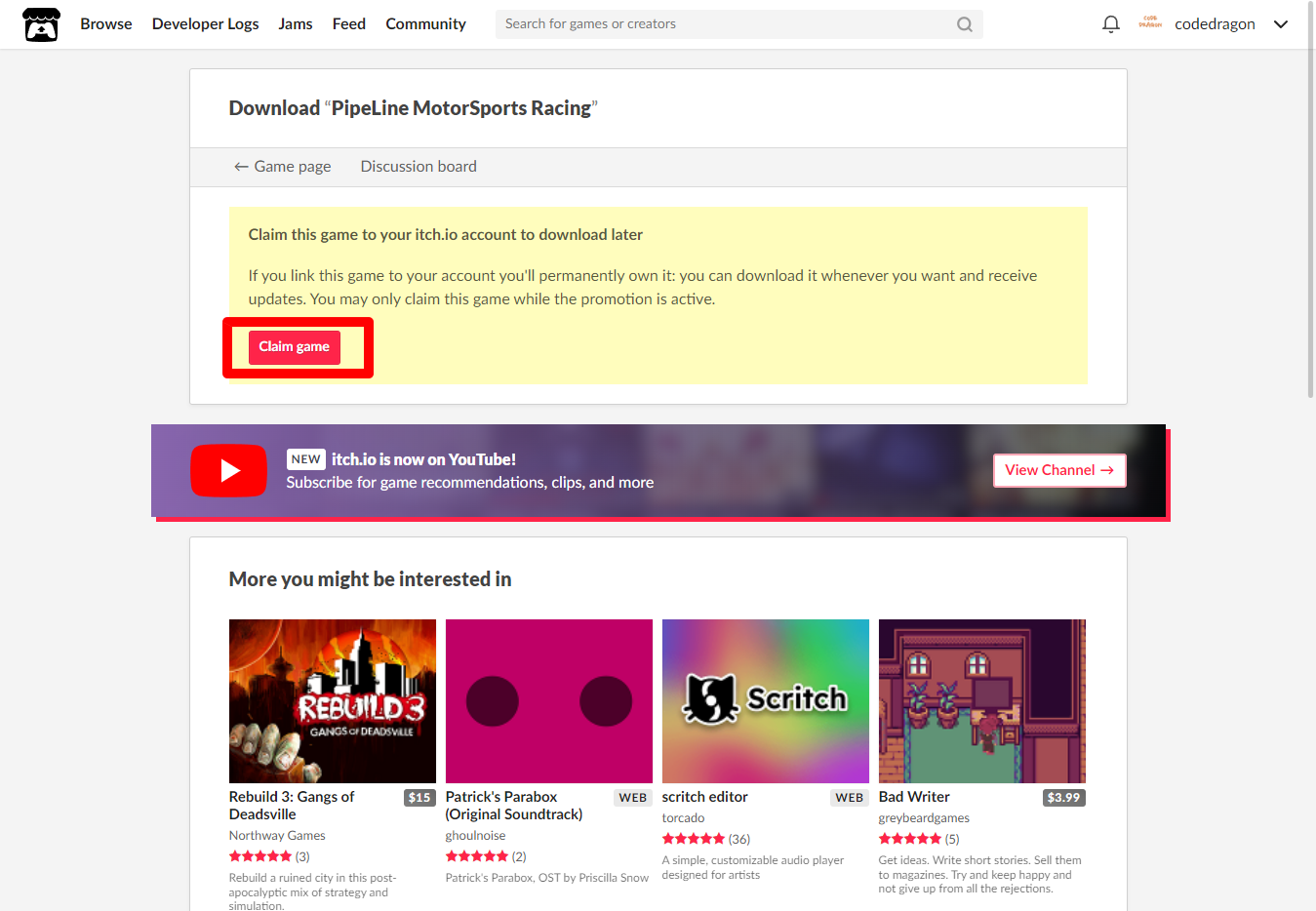This screenshot has width=1316, height=911.
Task: Click WEB tag on scritch editor
Action: [x=850, y=798]
